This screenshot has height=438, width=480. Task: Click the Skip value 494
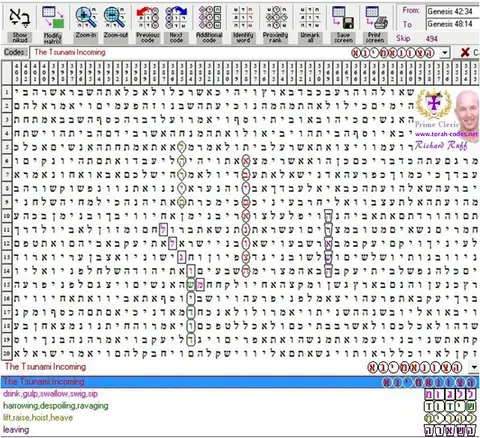(x=431, y=39)
